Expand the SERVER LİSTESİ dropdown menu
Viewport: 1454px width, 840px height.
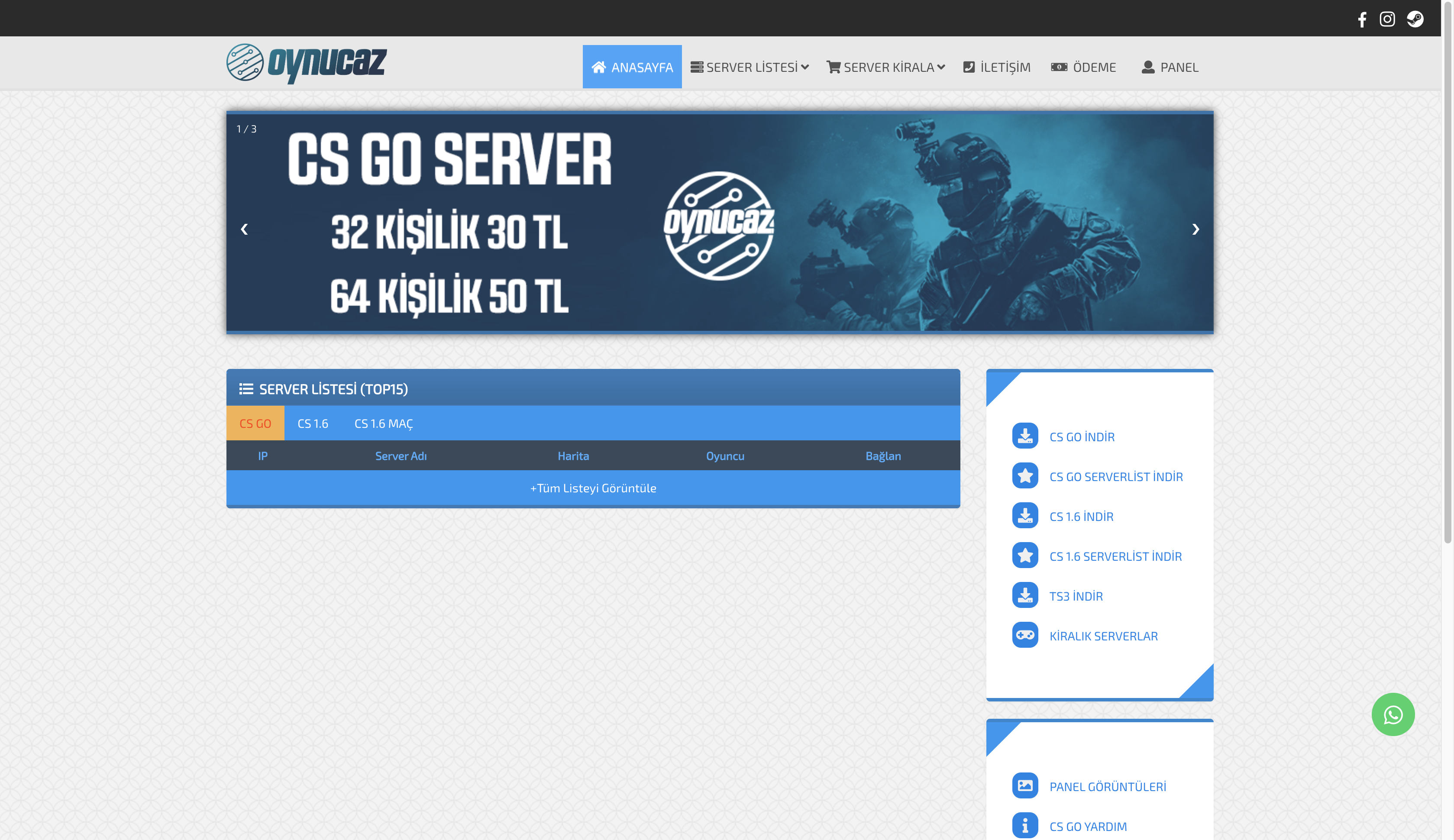[x=750, y=67]
